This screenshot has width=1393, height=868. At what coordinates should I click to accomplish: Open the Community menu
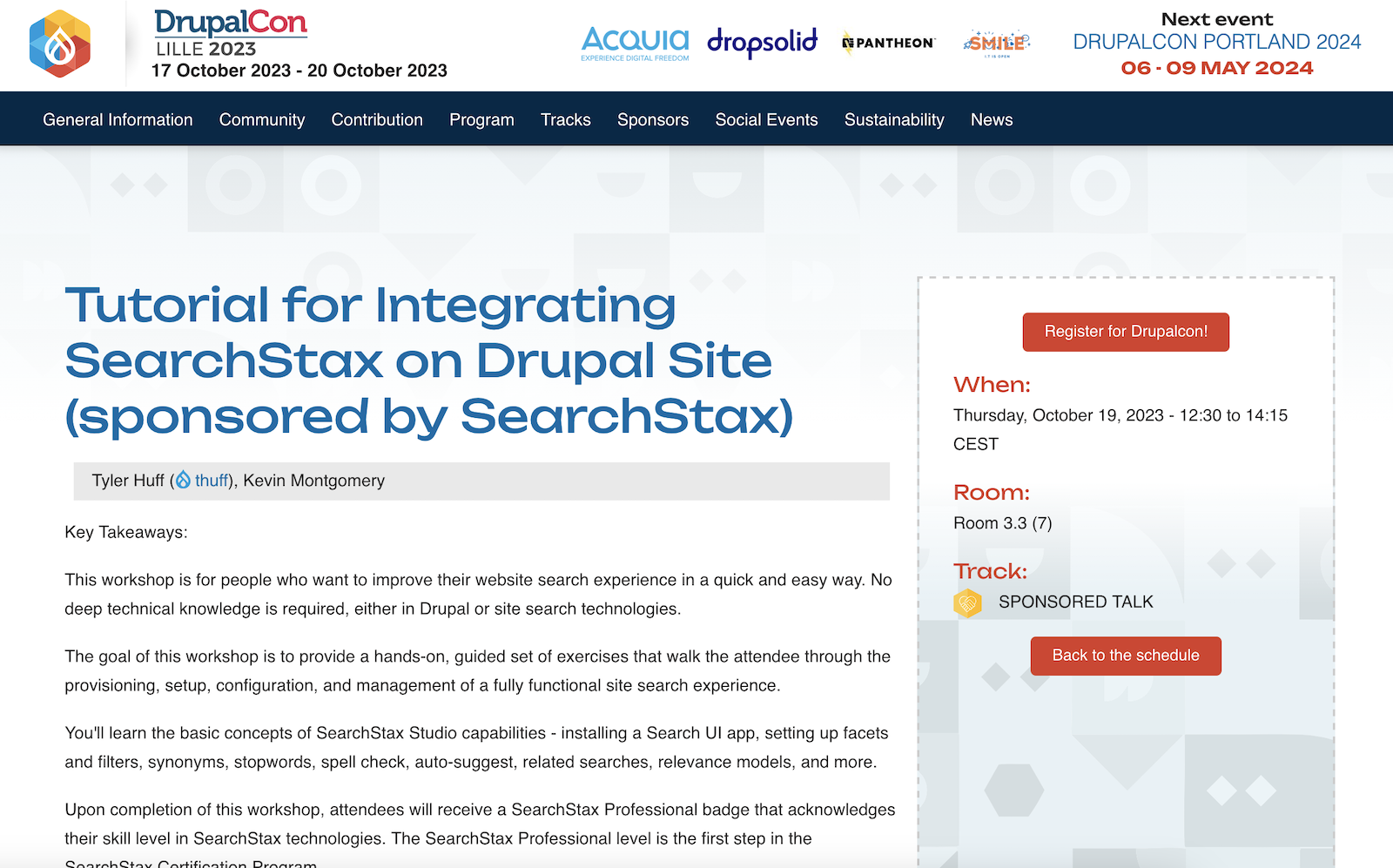pyautogui.click(x=262, y=120)
